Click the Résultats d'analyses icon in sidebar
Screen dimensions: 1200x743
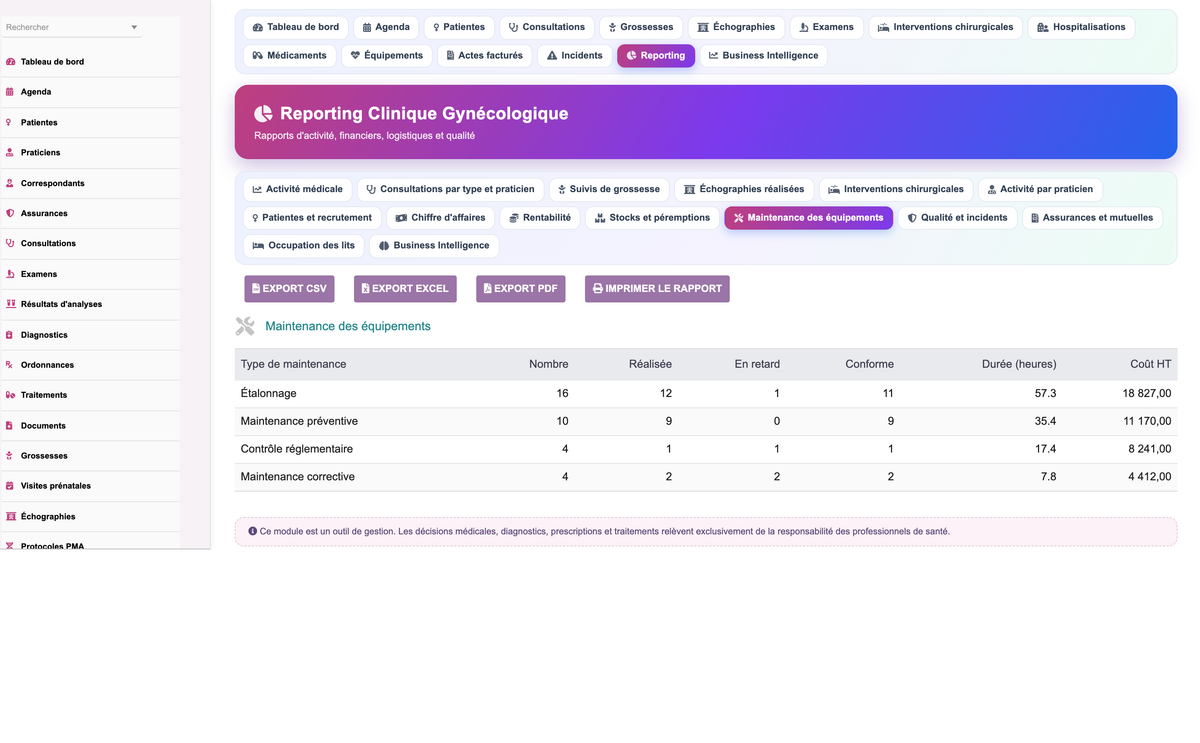tap(10, 304)
